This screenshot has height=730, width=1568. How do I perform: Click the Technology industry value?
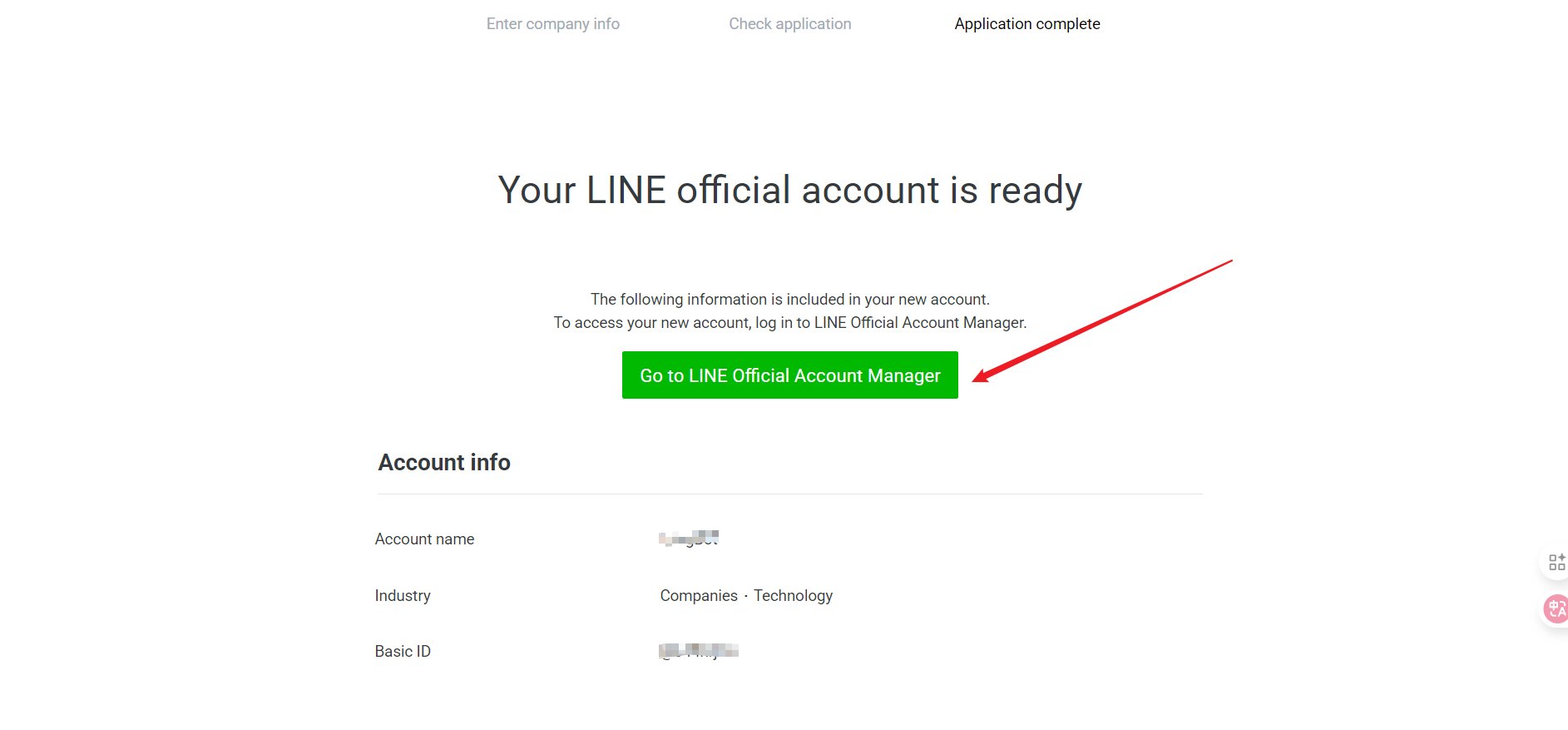[x=793, y=596]
